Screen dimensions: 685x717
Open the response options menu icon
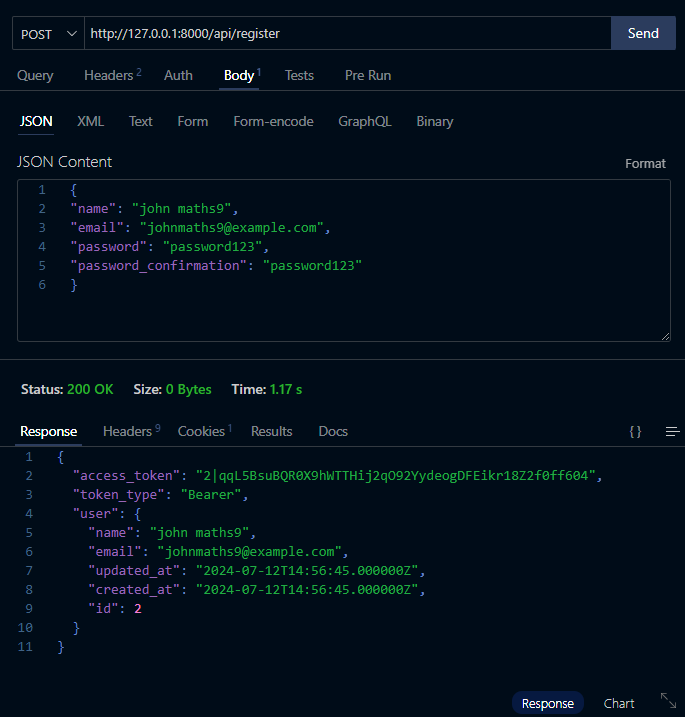pos(672,432)
